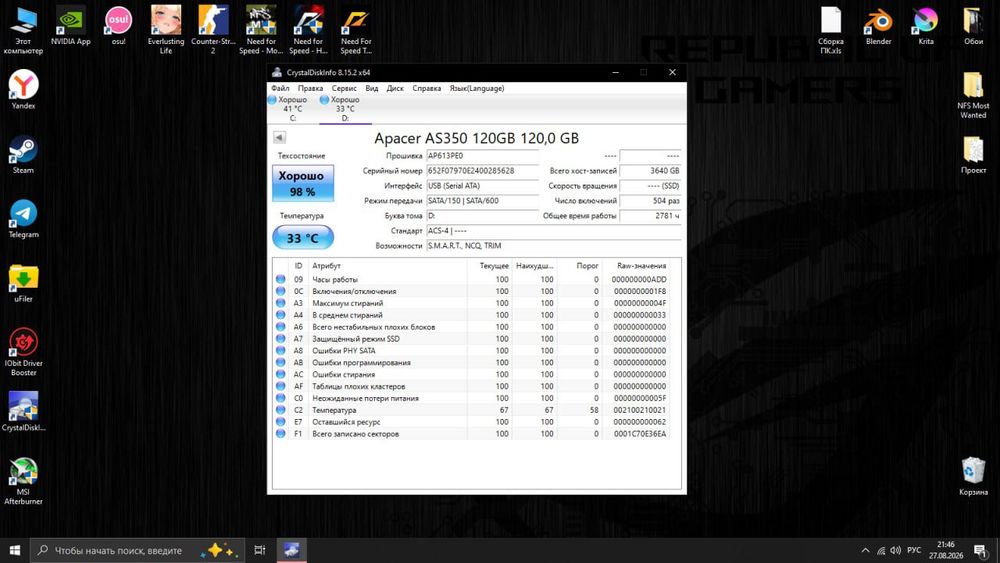Click the Атрибут column header

coord(388,265)
